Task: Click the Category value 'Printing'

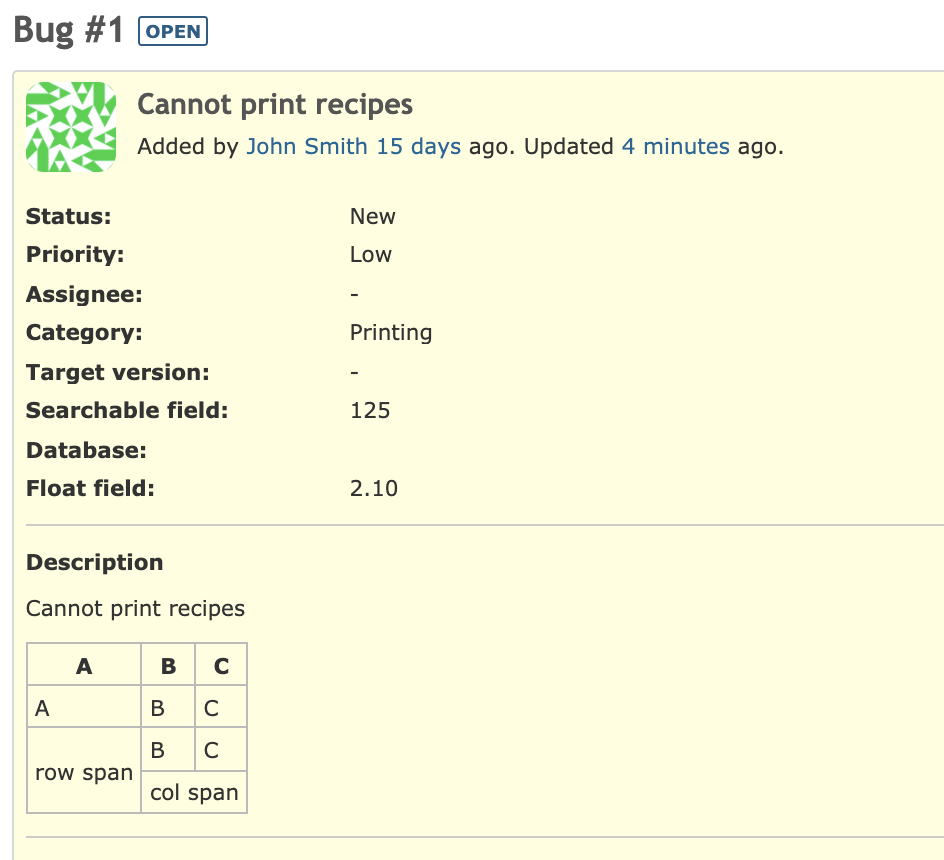Action: pyautogui.click(x=391, y=332)
